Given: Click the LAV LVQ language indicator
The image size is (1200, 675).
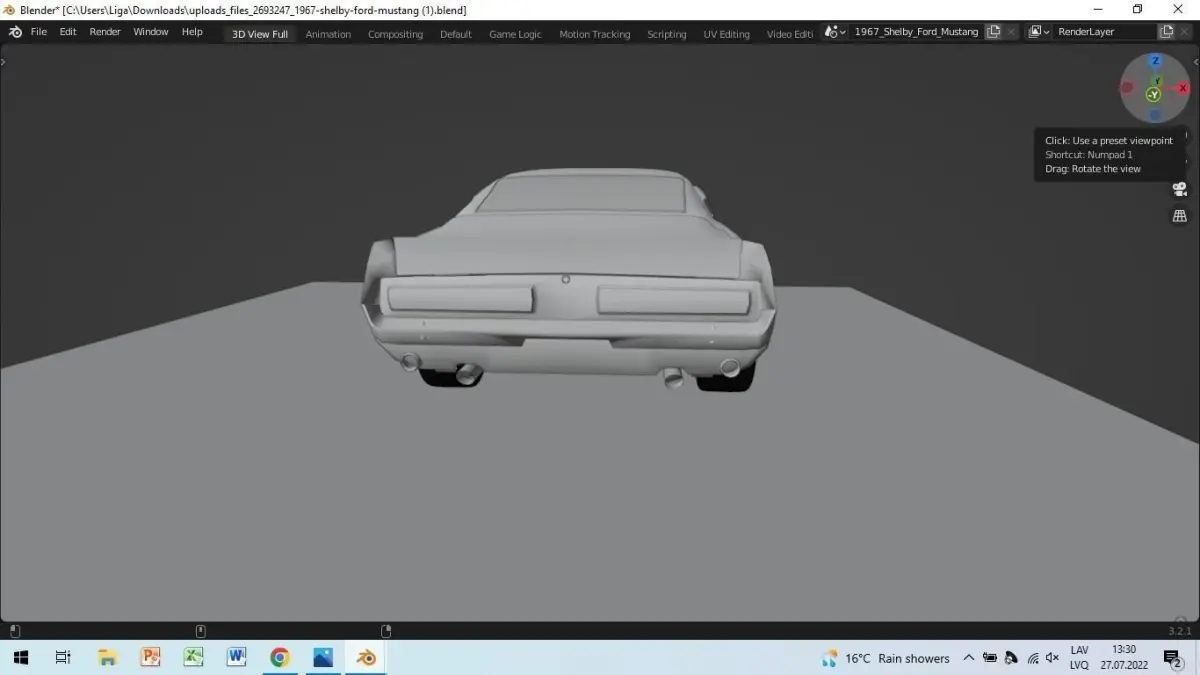Looking at the screenshot, I should (x=1079, y=658).
